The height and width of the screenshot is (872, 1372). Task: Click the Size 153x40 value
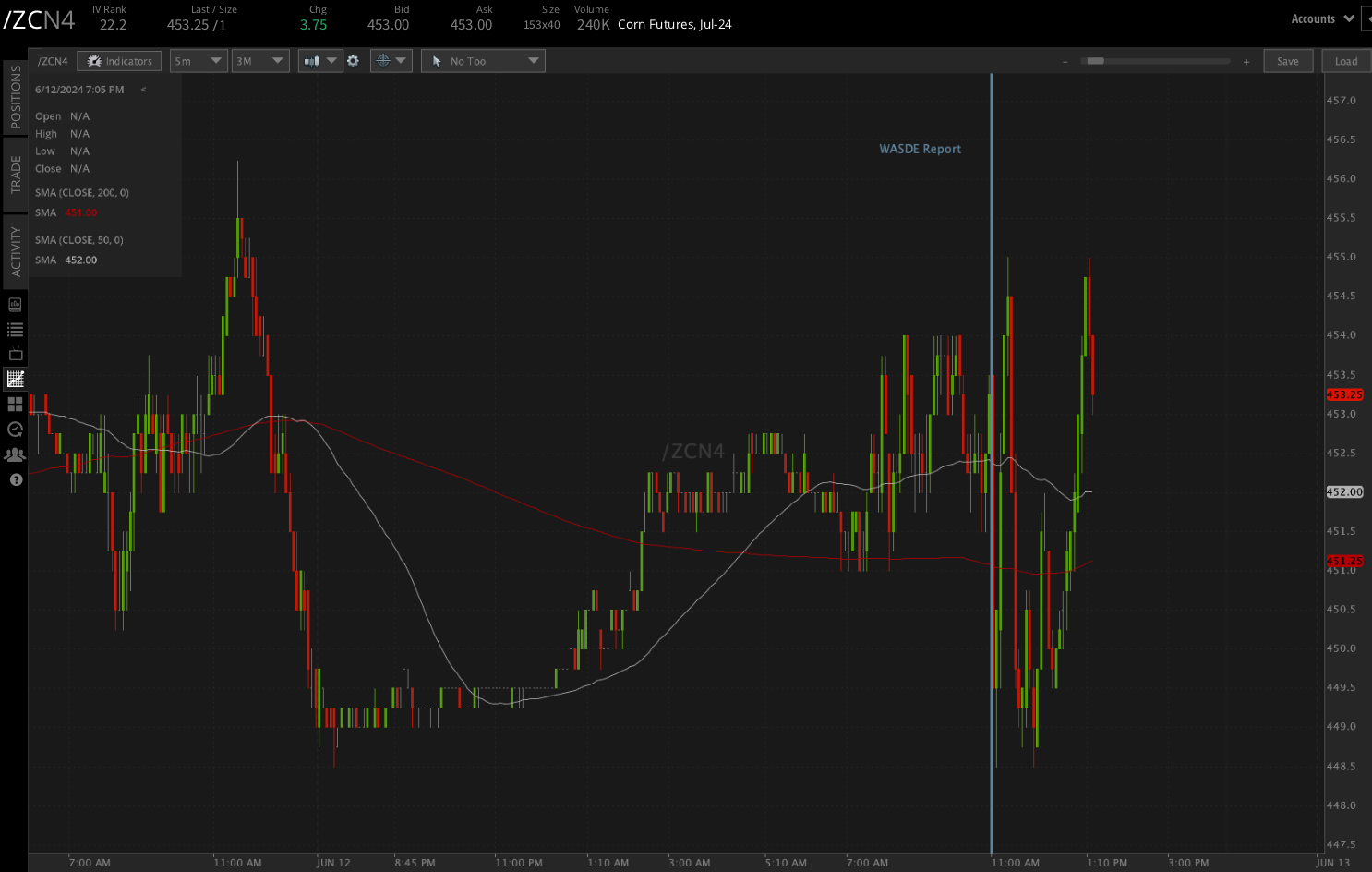(x=542, y=25)
